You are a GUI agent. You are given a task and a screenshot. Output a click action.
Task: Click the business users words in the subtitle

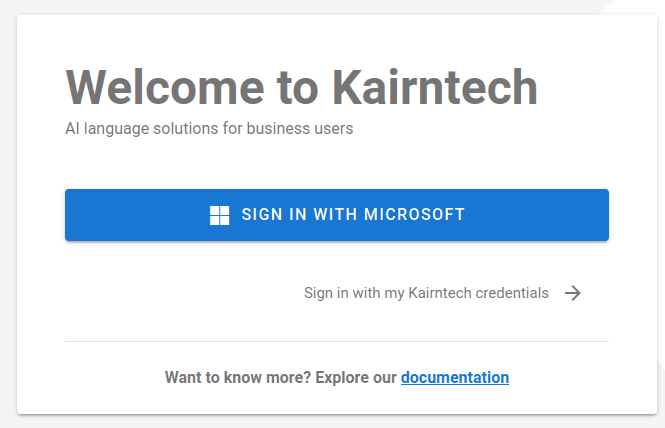(x=300, y=129)
